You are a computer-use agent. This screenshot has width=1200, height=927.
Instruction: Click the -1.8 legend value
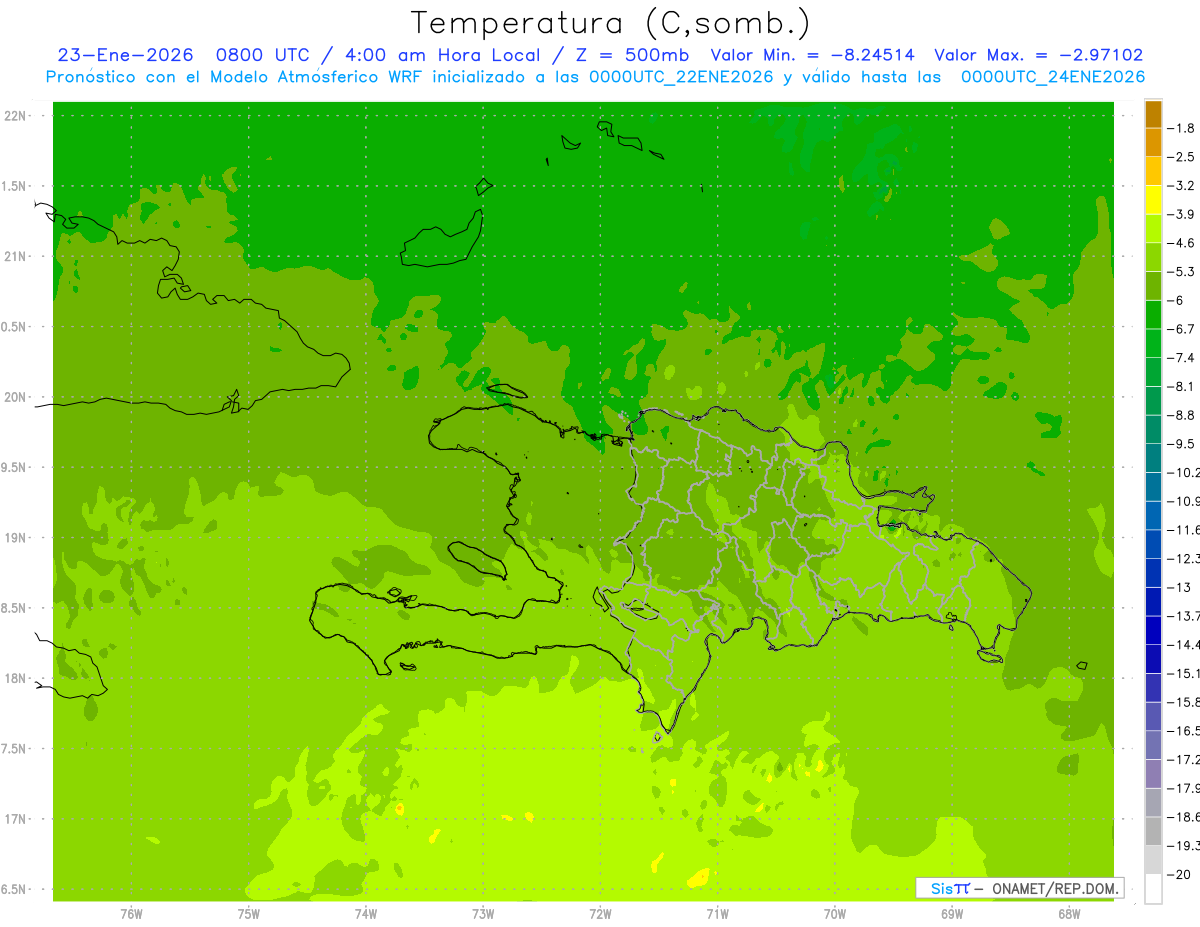pos(1181,128)
